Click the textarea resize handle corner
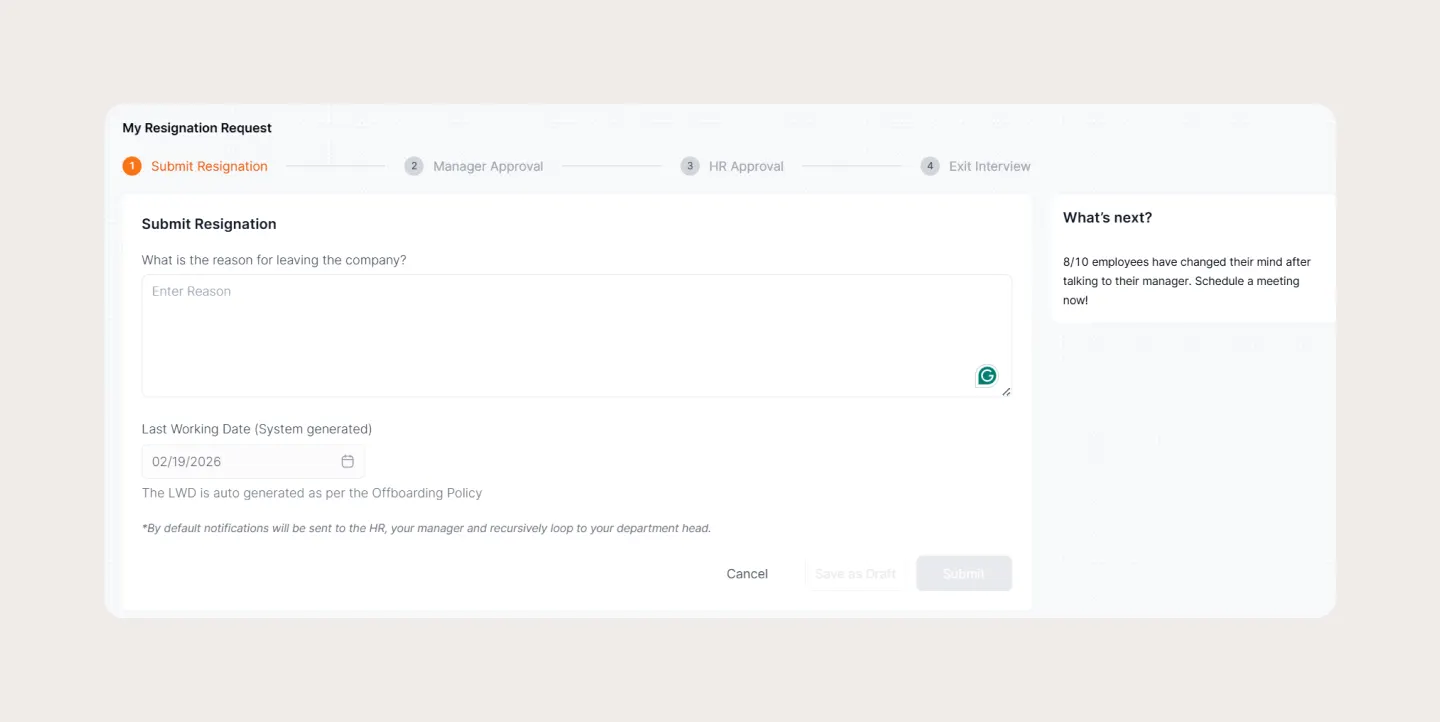This screenshot has height=722, width=1440. tap(1007, 390)
